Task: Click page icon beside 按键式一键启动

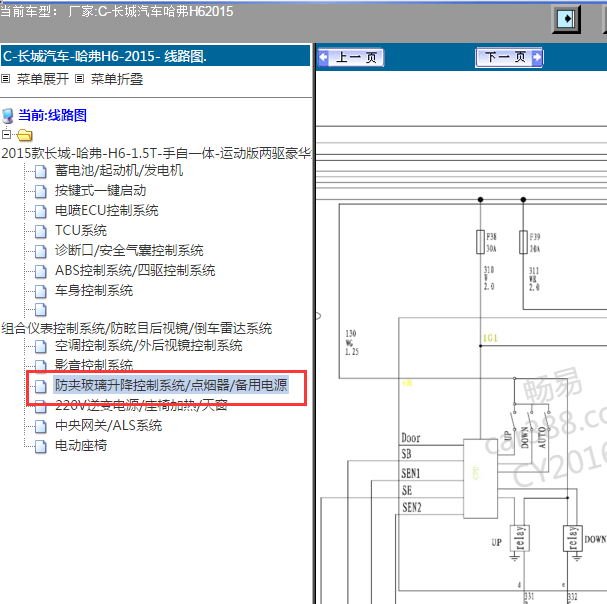Action: click(x=41, y=191)
